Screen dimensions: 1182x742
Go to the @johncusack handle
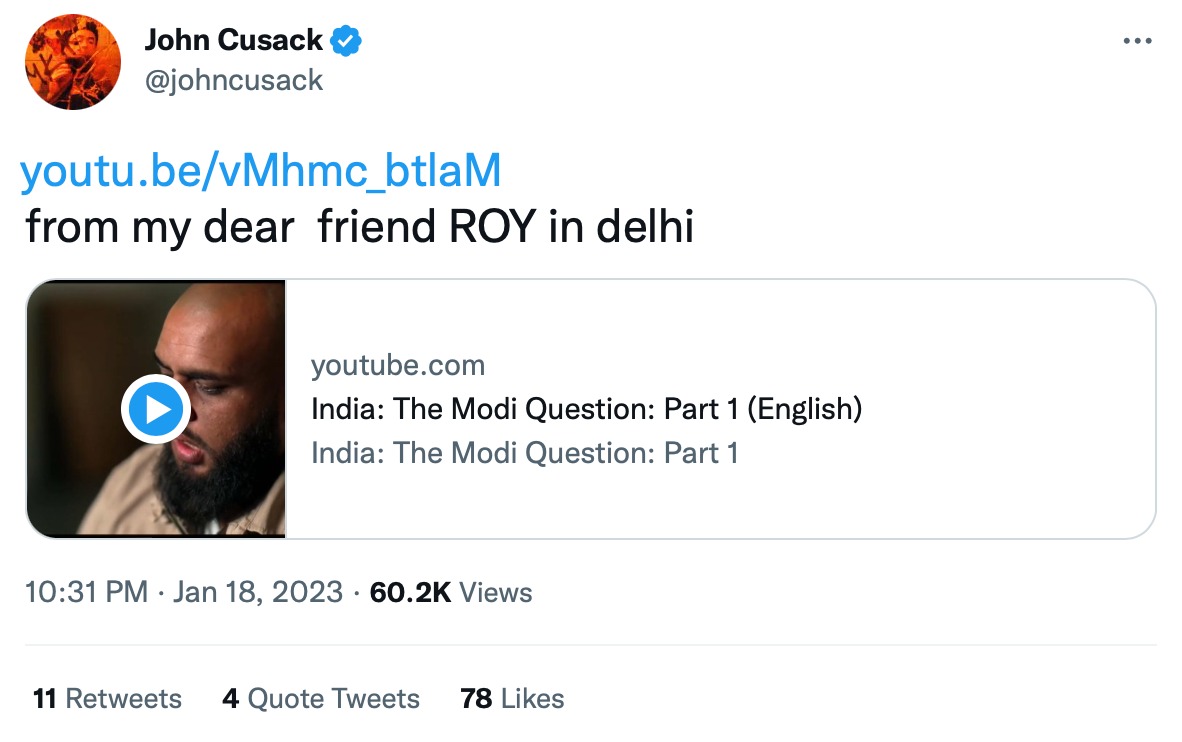click(233, 79)
